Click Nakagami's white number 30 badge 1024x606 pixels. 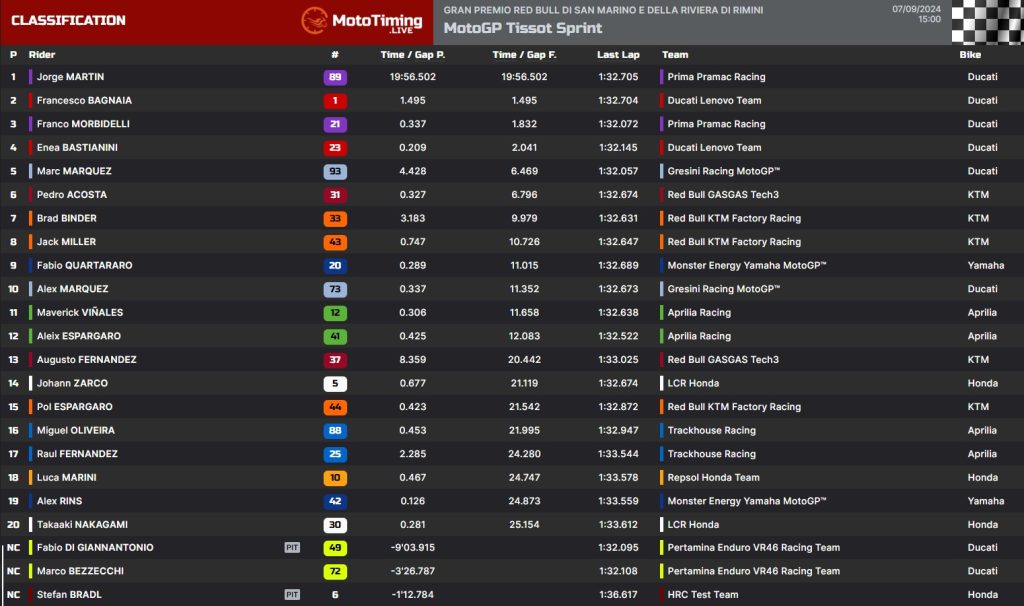tap(335, 524)
